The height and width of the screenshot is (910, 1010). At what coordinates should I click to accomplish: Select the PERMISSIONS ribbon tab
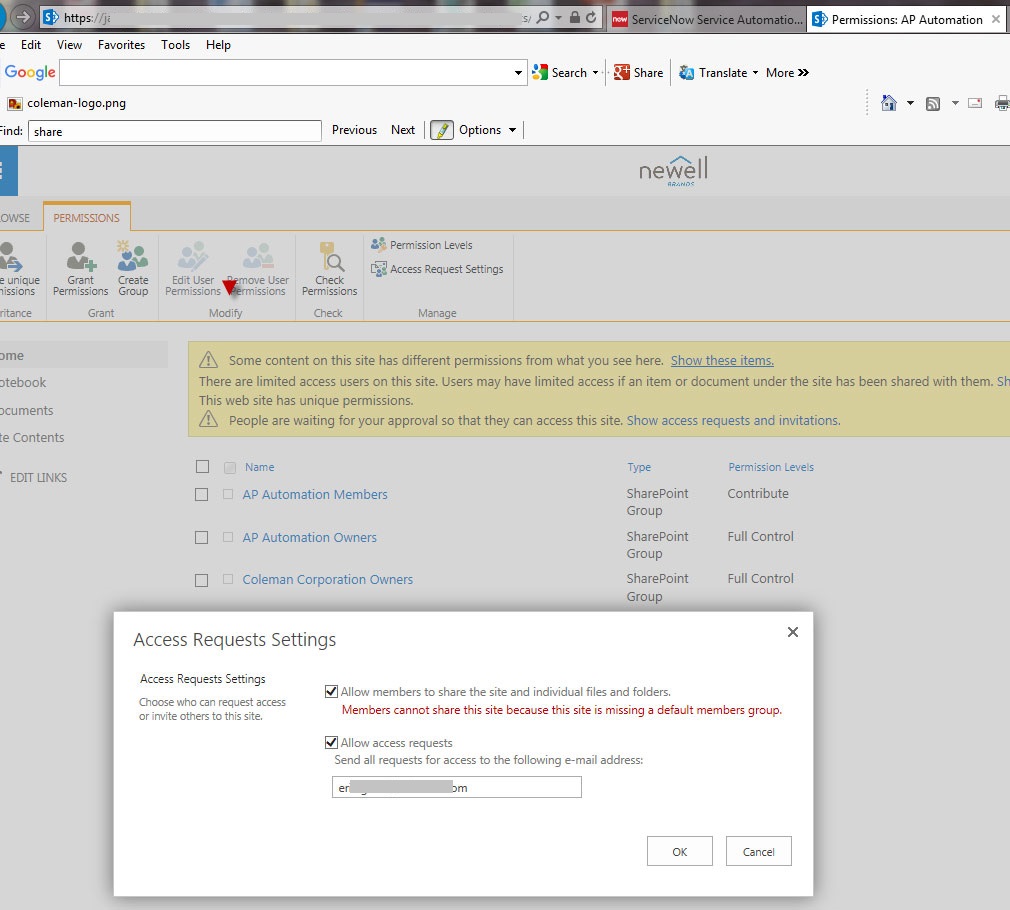[86, 218]
